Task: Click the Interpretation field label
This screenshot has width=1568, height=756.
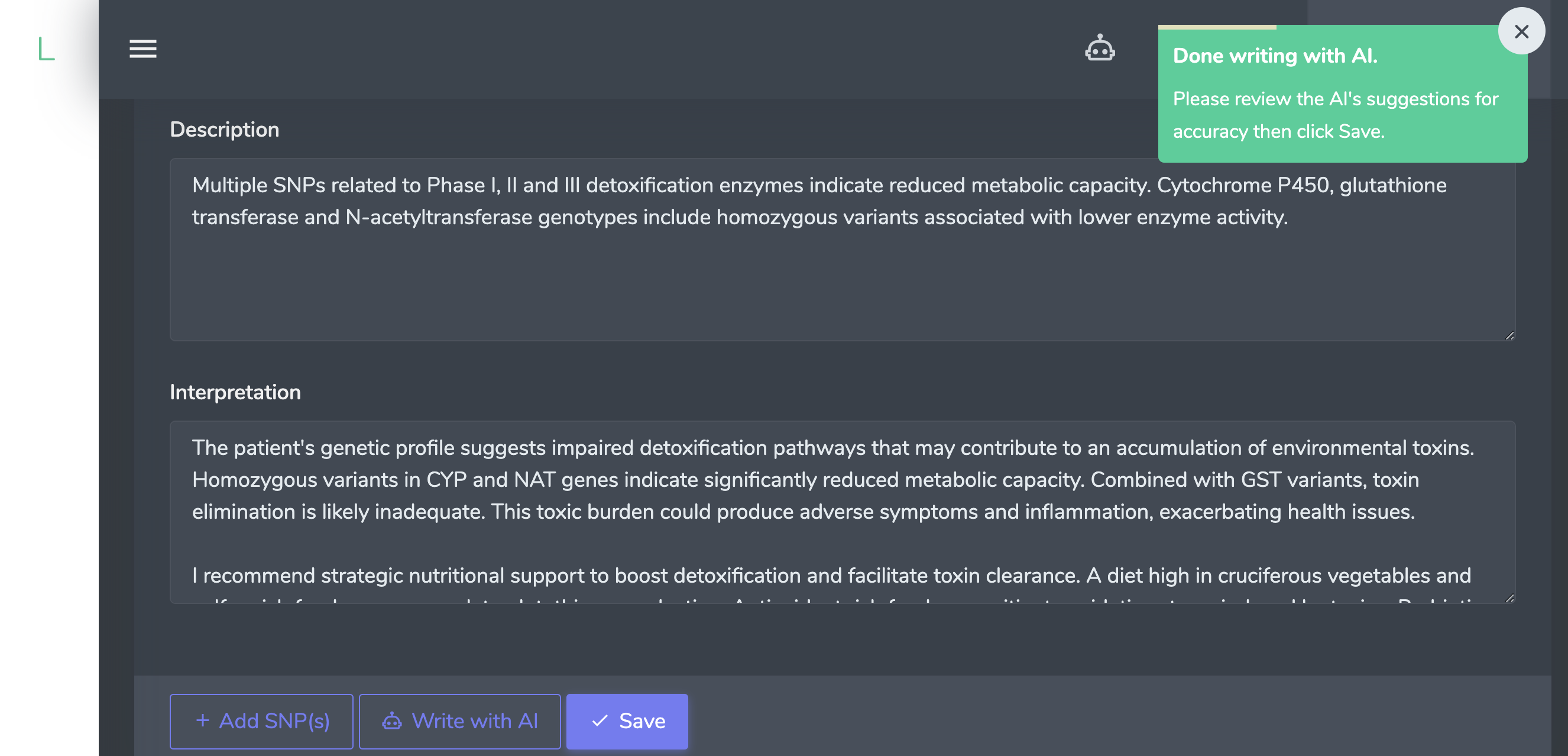Action: click(235, 392)
